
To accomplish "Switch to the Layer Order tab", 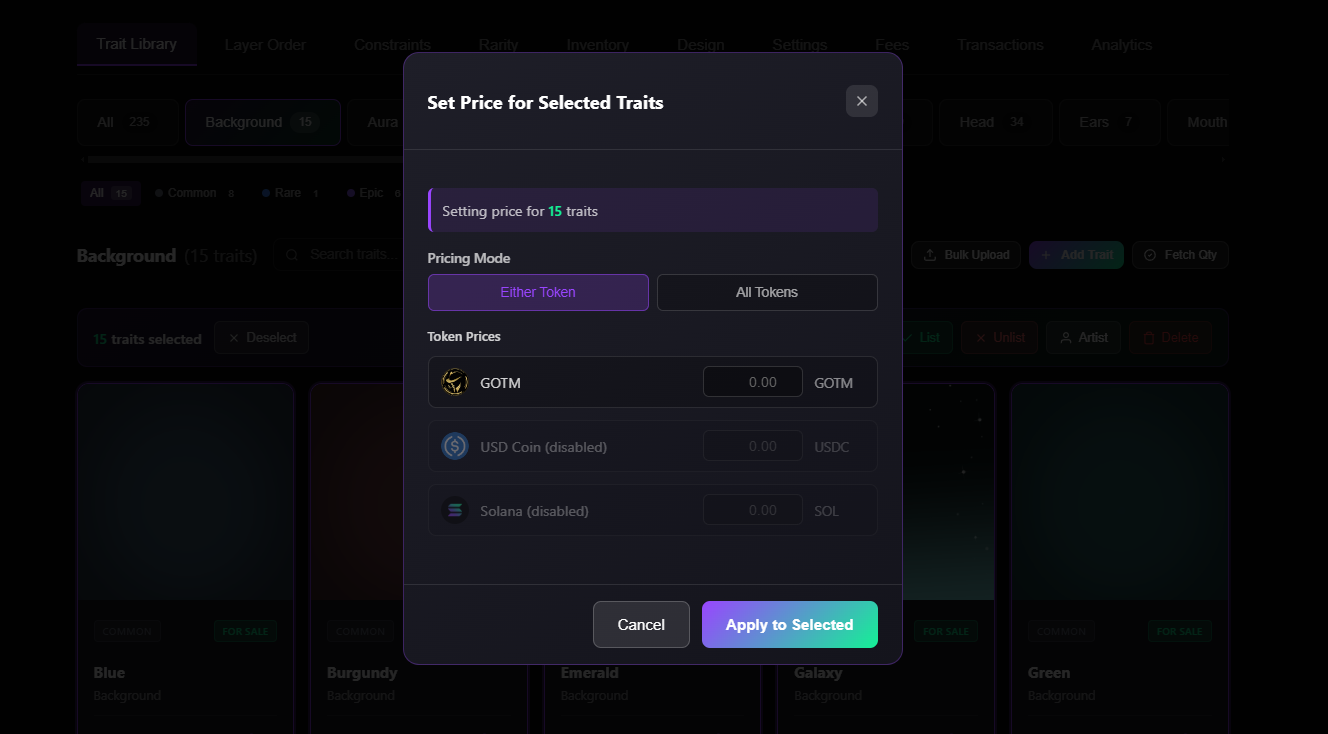I will point(265,45).
